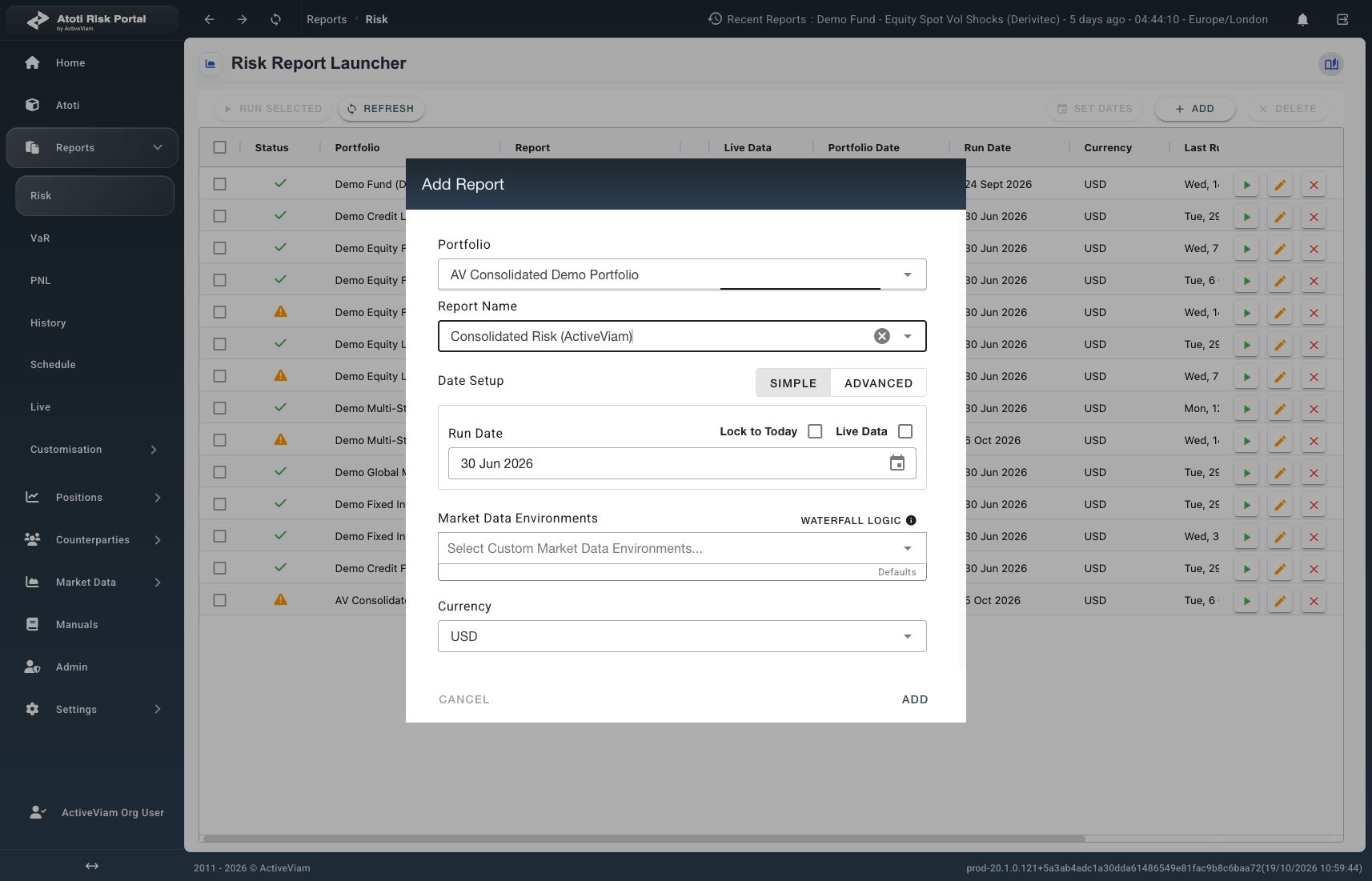
Task: Expand the Market Data submenu
Action: click(158, 583)
